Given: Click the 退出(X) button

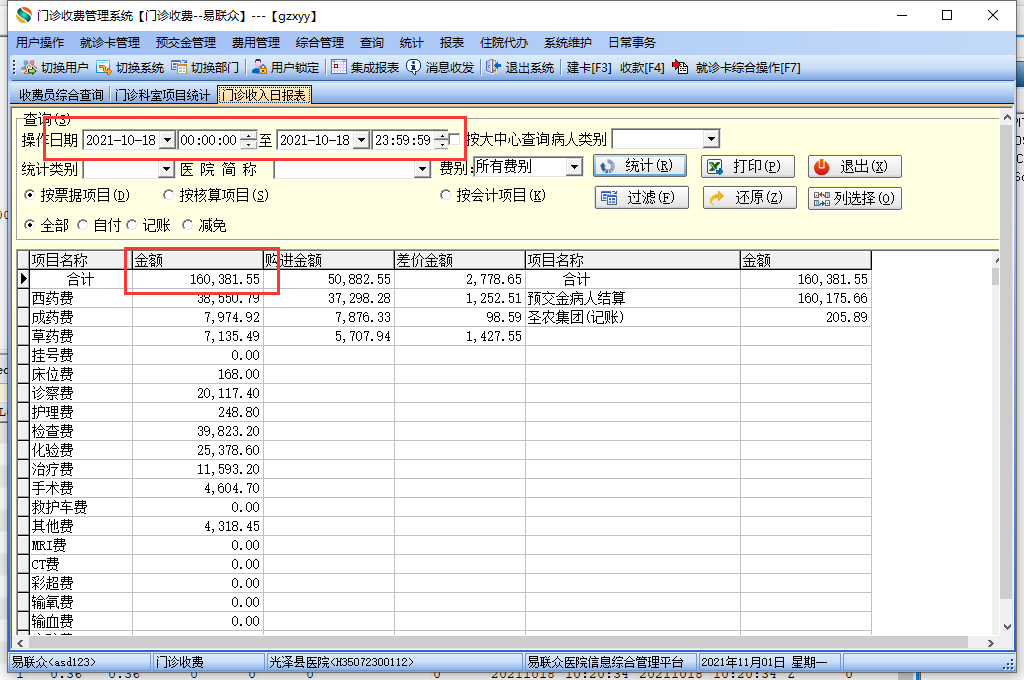Looking at the screenshot, I should pos(854,167).
